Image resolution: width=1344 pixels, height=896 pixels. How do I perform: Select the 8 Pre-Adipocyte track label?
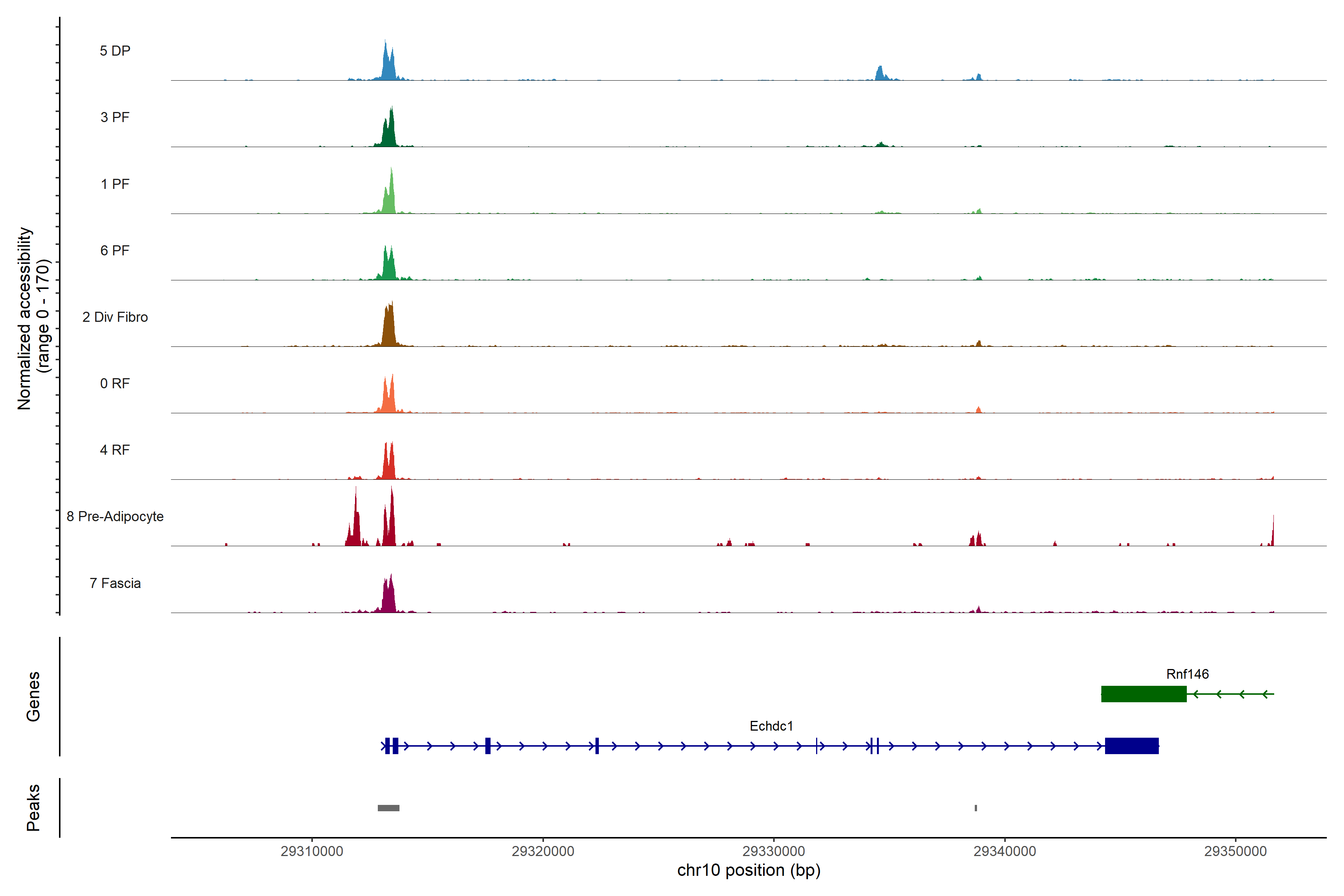pyautogui.click(x=115, y=516)
